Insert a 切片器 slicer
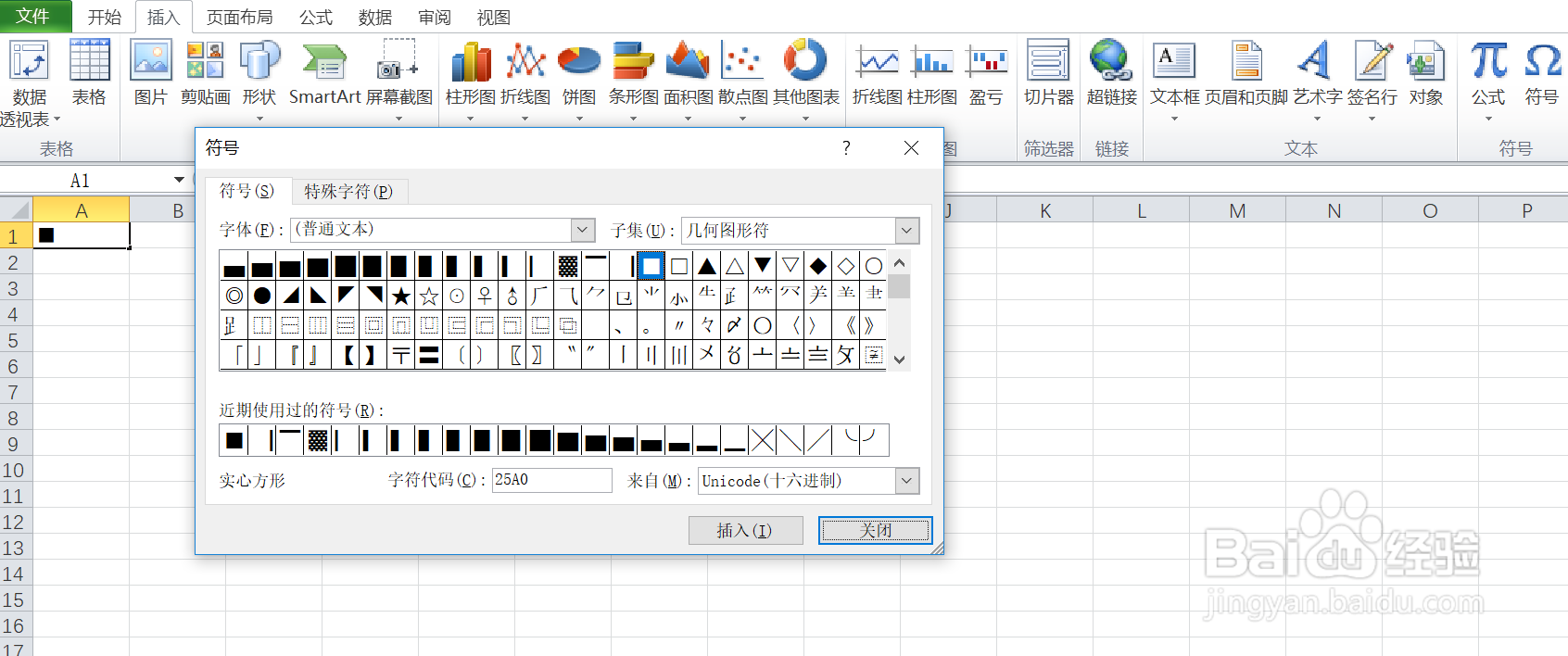Screen dimensions: 1568x656 click(1048, 73)
